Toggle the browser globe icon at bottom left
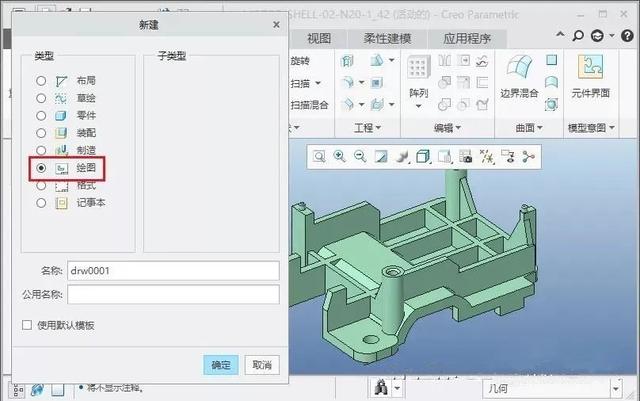Screen dimensions: 640x401 [38, 390]
